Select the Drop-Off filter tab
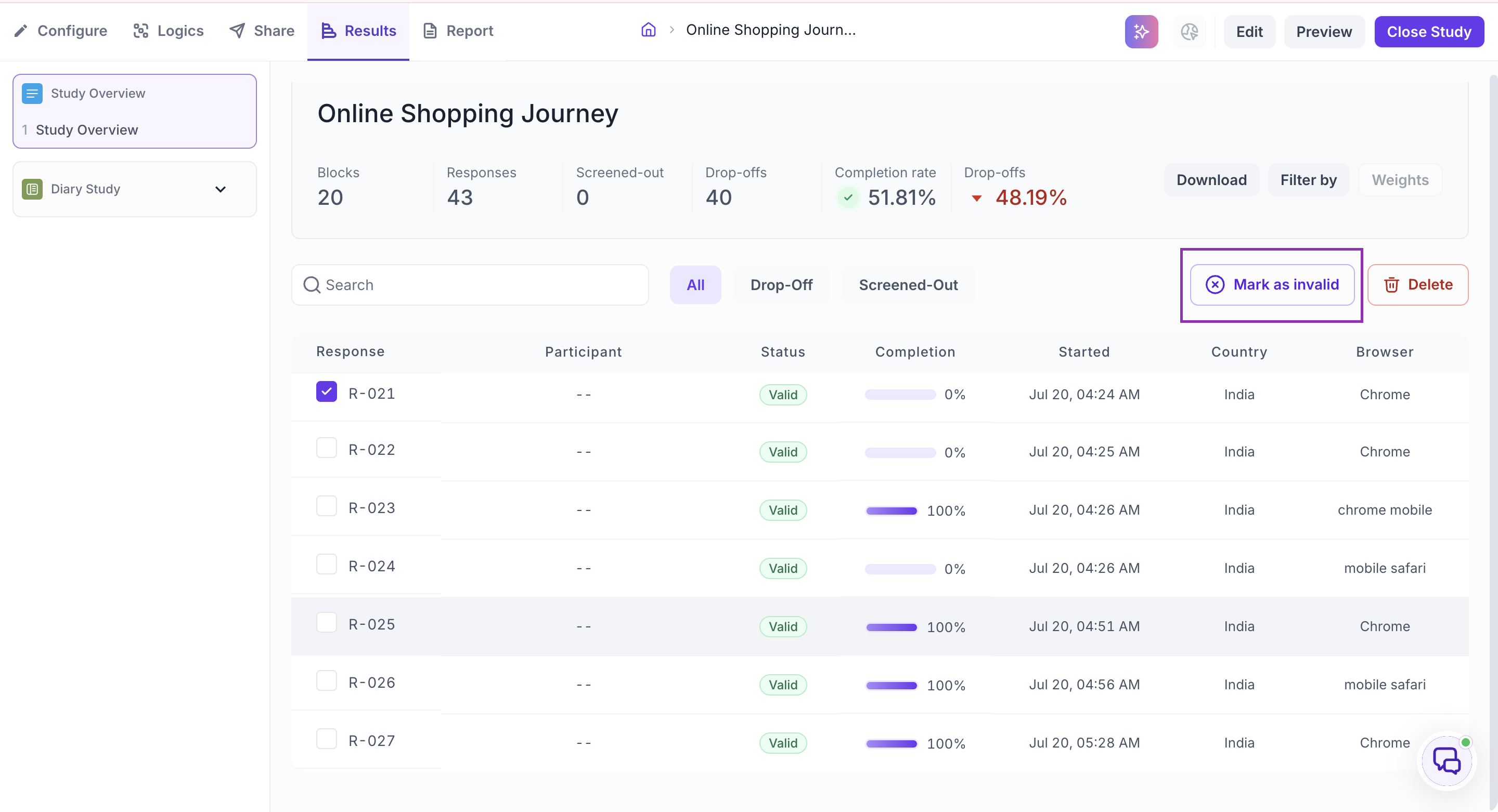The height and width of the screenshot is (812, 1498). pyautogui.click(x=781, y=285)
